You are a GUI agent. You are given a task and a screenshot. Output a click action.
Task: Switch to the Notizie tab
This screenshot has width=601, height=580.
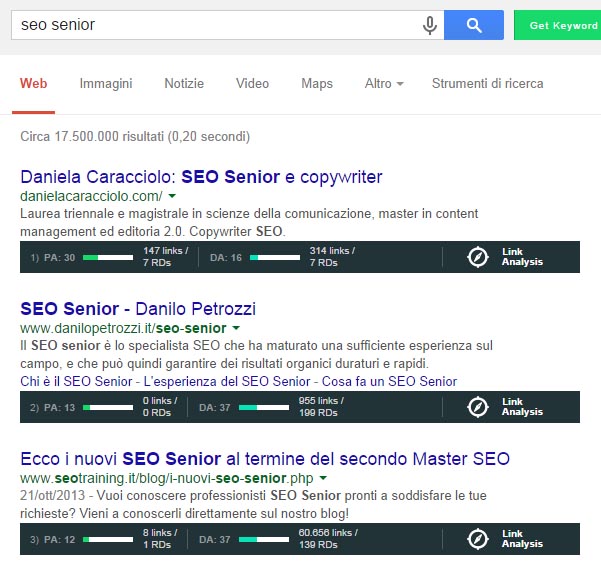tap(184, 84)
